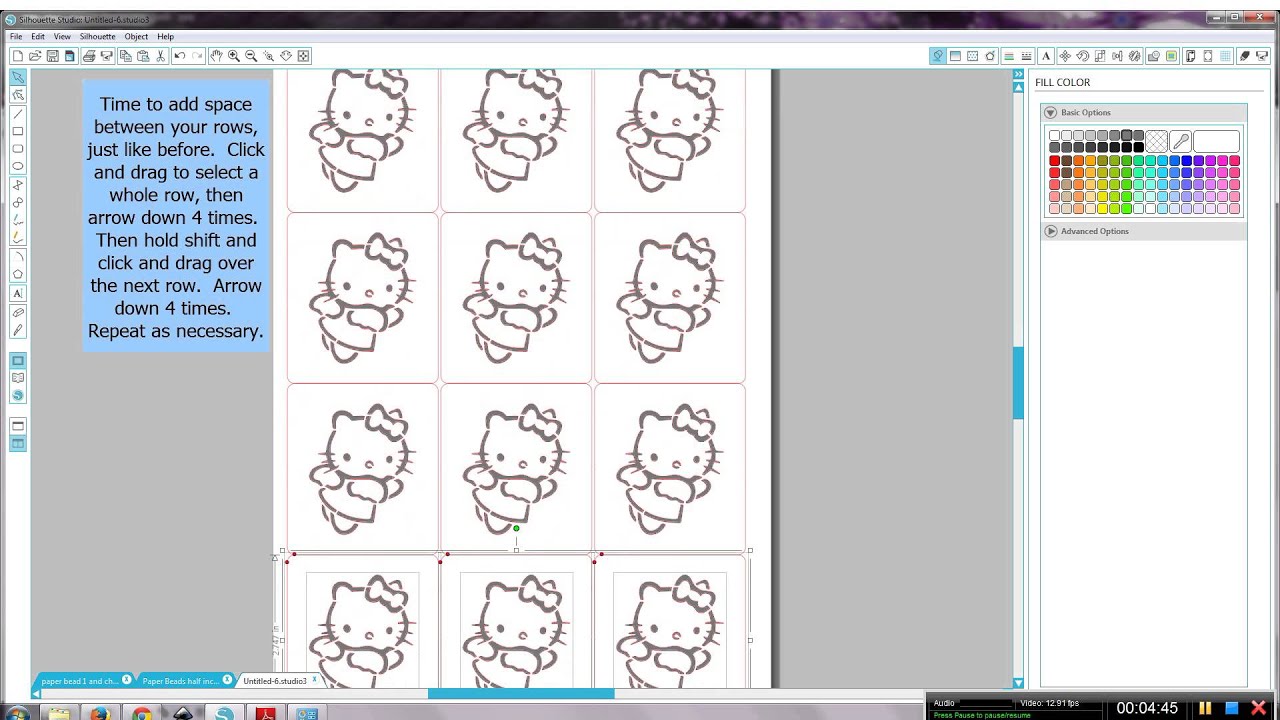The image size is (1280, 720).
Task: Open the Fill Gradient window icon
Action: [955, 56]
